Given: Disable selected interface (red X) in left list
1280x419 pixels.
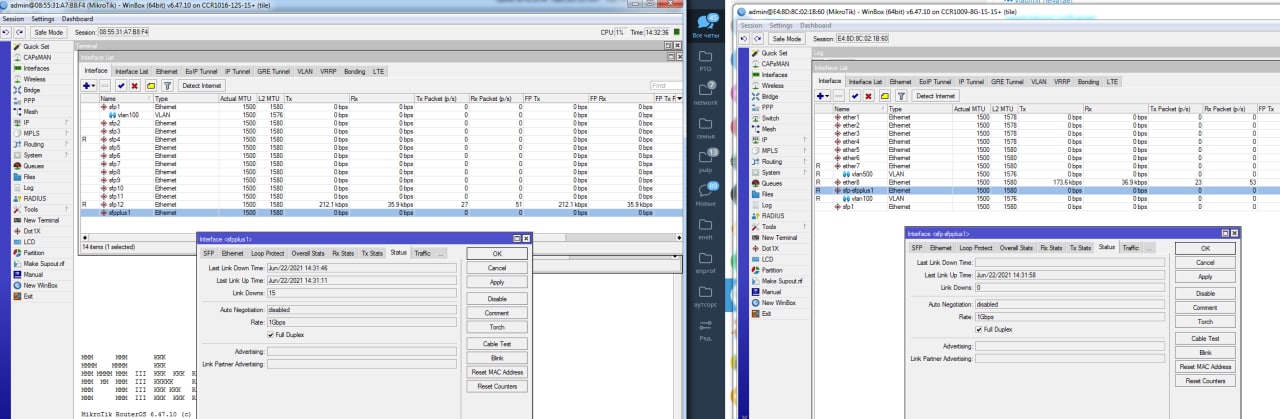Looking at the screenshot, I should [x=134, y=86].
